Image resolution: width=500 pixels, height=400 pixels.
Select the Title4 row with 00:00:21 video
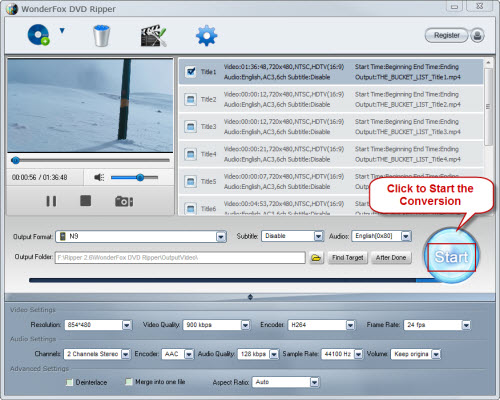click(331, 154)
